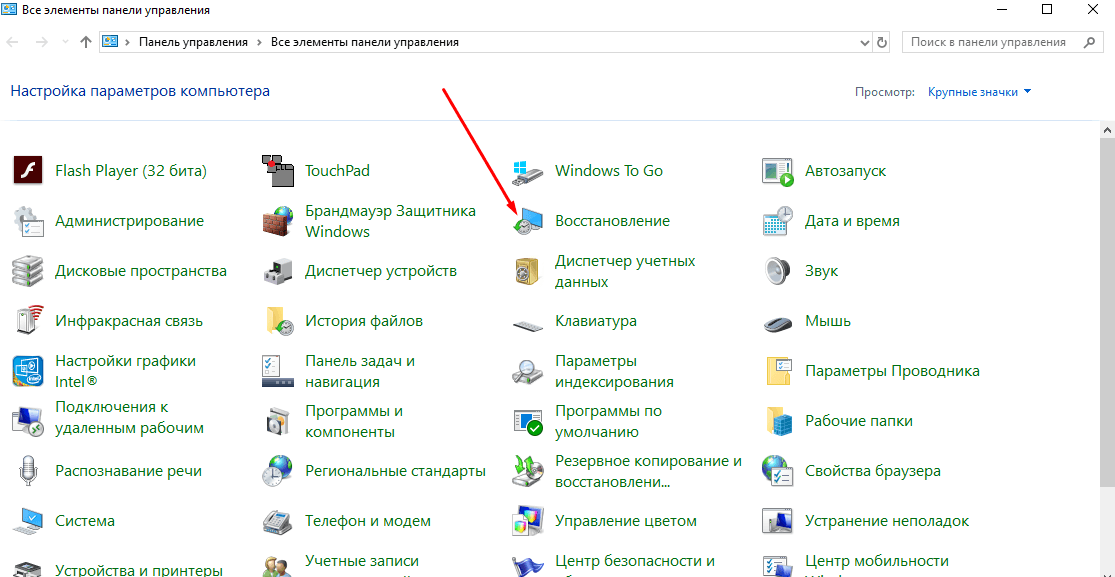Open the Автозапуск link text

[845, 171]
